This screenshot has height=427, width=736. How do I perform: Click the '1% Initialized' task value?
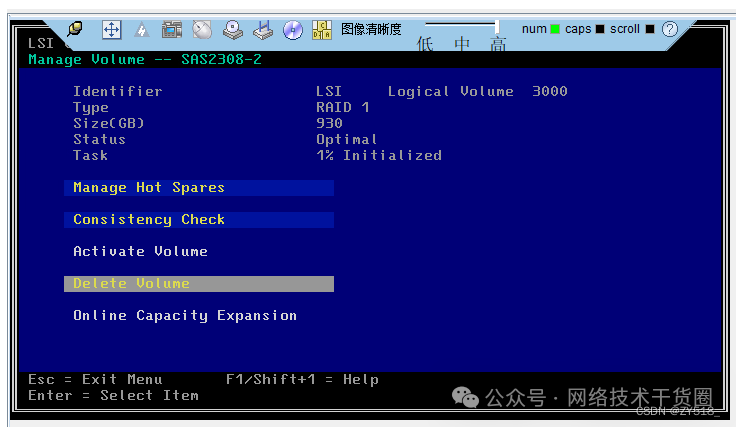tap(379, 155)
